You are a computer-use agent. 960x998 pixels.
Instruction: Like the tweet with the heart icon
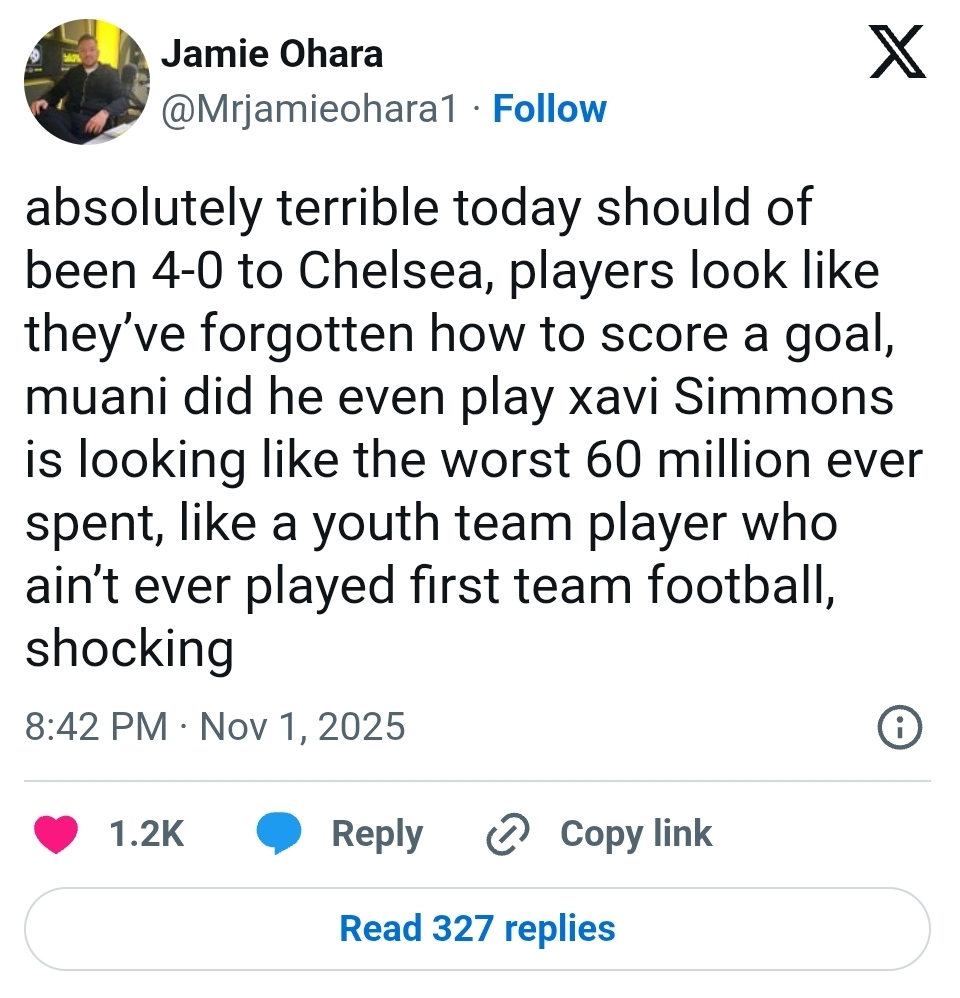[x=57, y=834]
